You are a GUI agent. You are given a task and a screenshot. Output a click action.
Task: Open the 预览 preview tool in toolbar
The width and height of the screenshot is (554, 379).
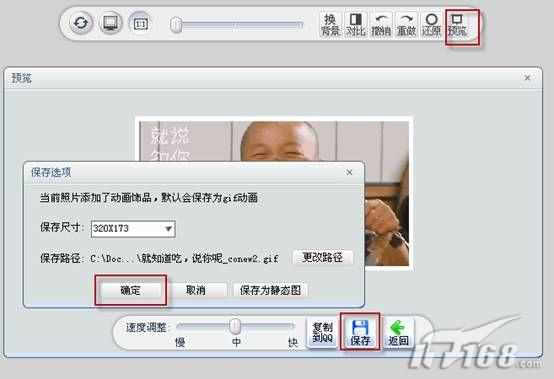tap(457, 24)
